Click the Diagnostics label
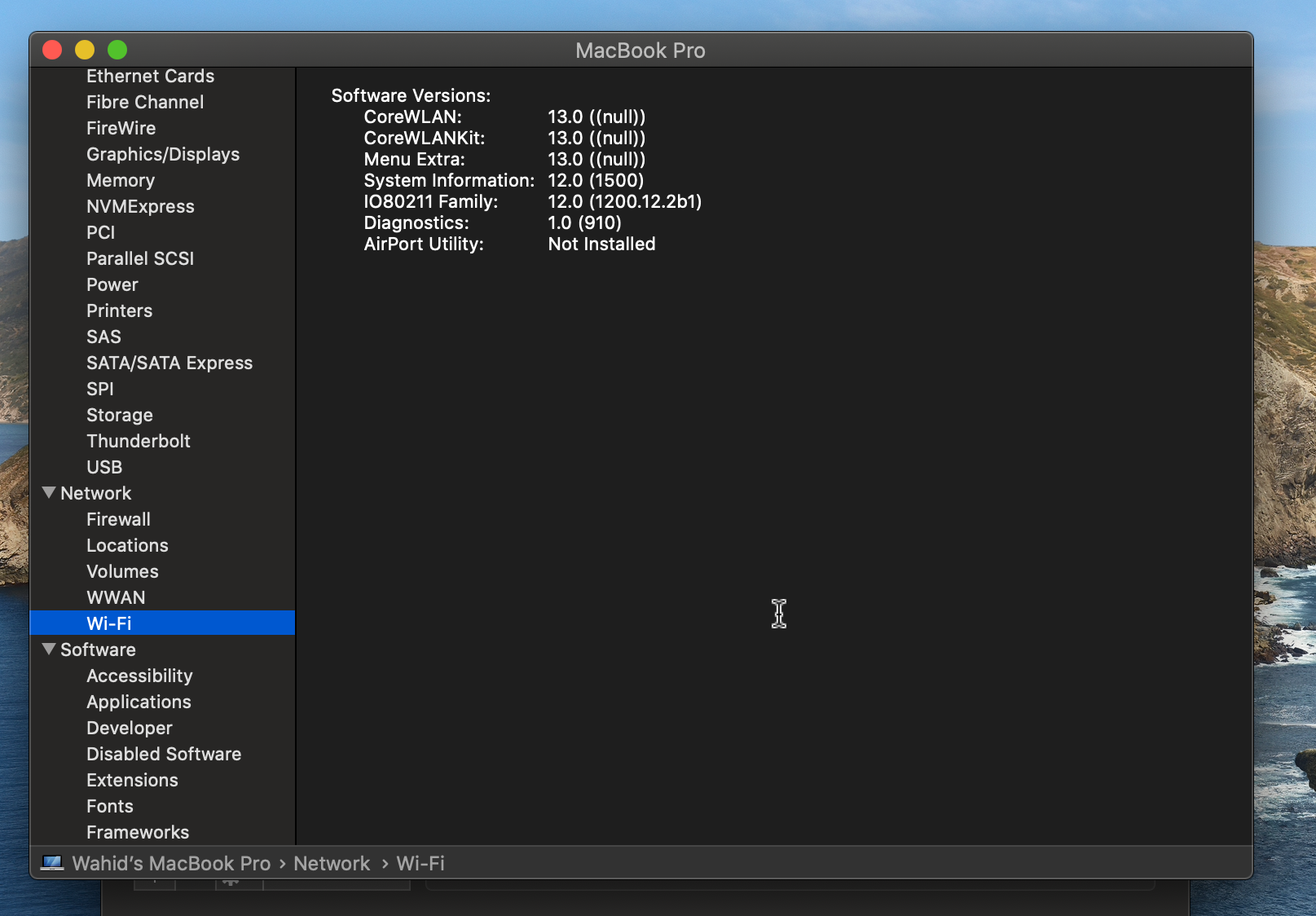Image resolution: width=1316 pixels, height=916 pixels. tap(416, 222)
